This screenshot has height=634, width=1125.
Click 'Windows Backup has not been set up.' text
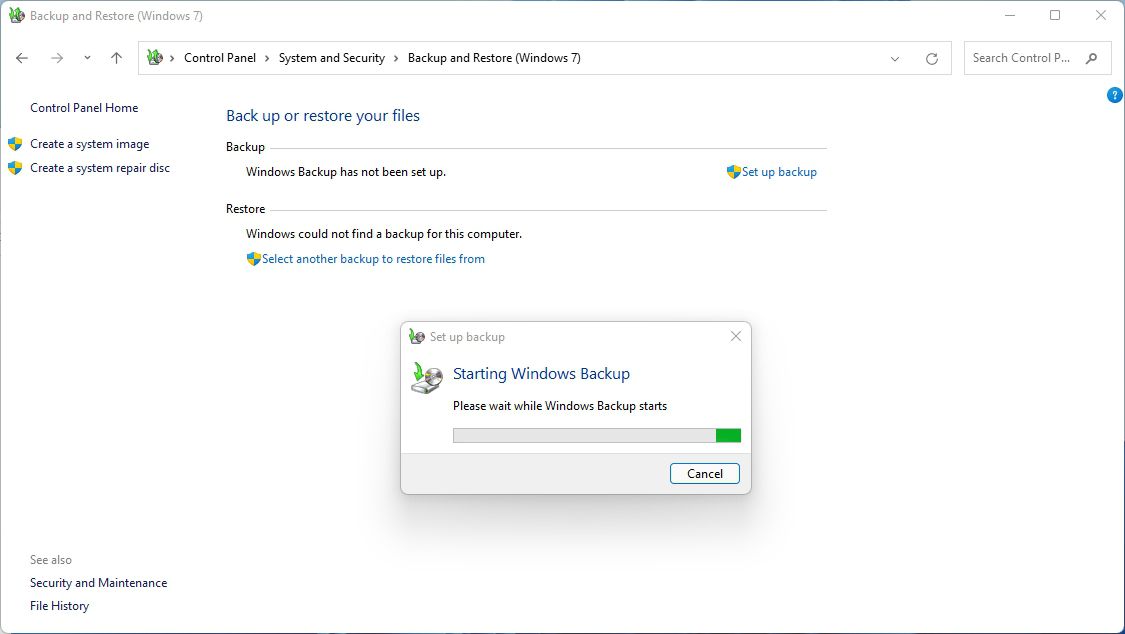tap(346, 172)
